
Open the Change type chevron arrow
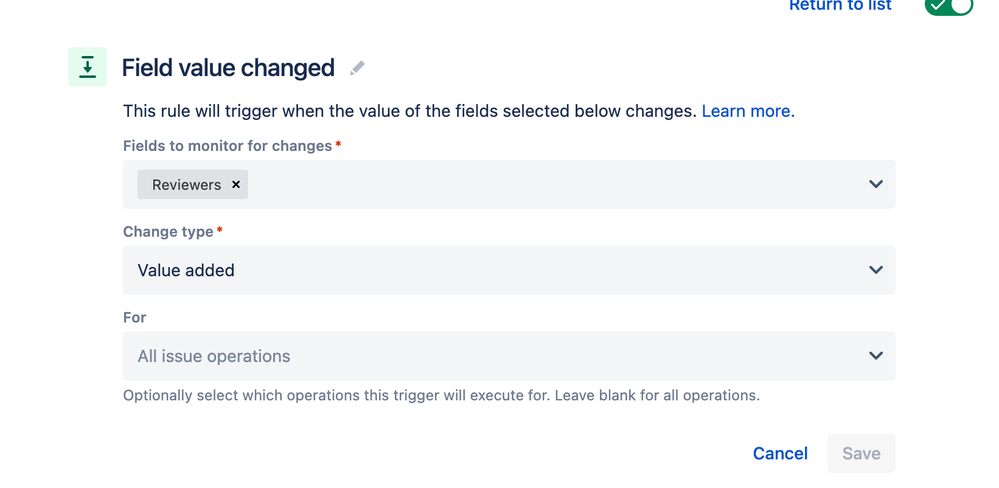click(x=876, y=270)
